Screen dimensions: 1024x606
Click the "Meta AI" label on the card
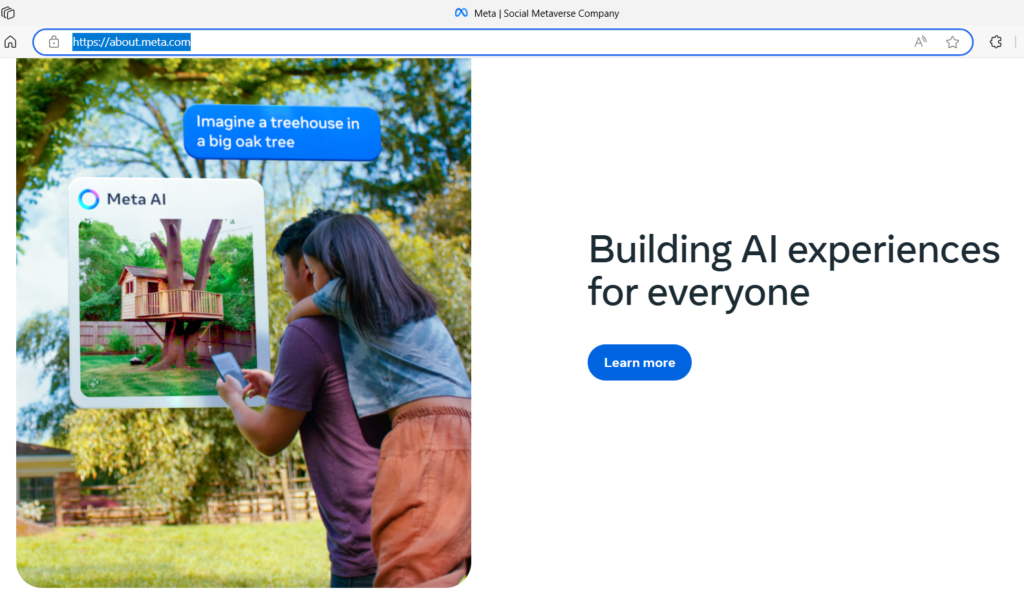(x=137, y=199)
